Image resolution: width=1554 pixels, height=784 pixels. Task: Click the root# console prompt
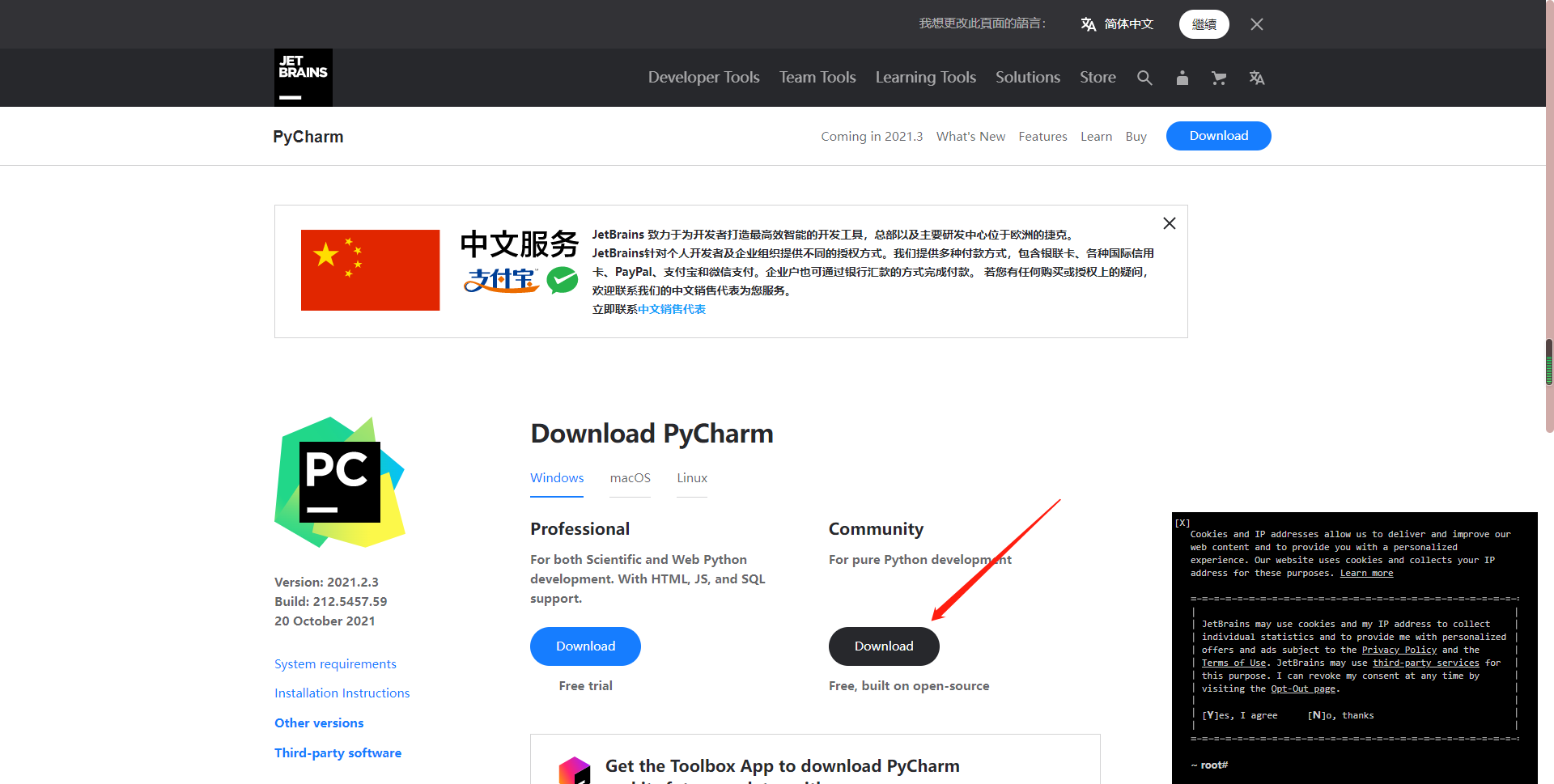click(x=1209, y=765)
